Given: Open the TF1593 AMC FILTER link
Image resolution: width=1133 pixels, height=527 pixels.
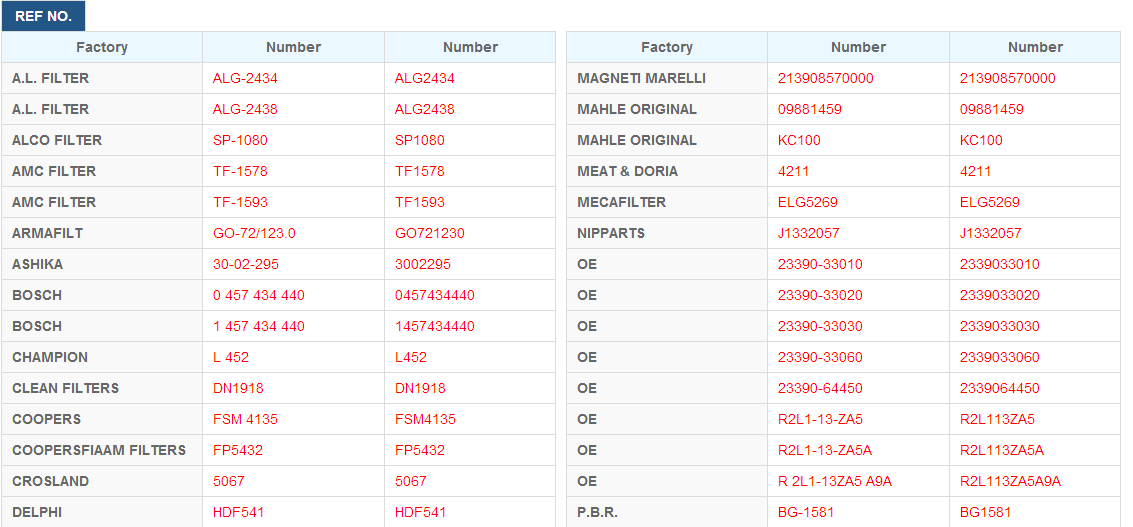Looking at the screenshot, I should click(x=419, y=202).
